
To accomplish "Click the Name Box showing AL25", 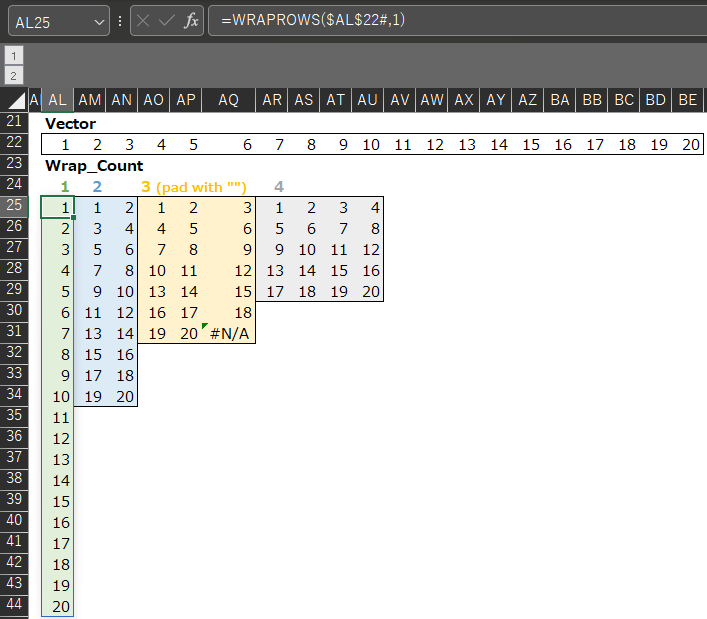I will click(59, 21).
